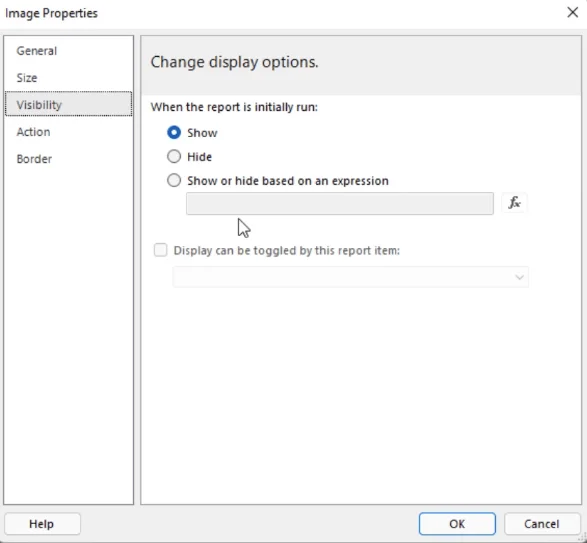587x543 pixels.
Task: Click inside the visibility expression text box
Action: point(340,203)
